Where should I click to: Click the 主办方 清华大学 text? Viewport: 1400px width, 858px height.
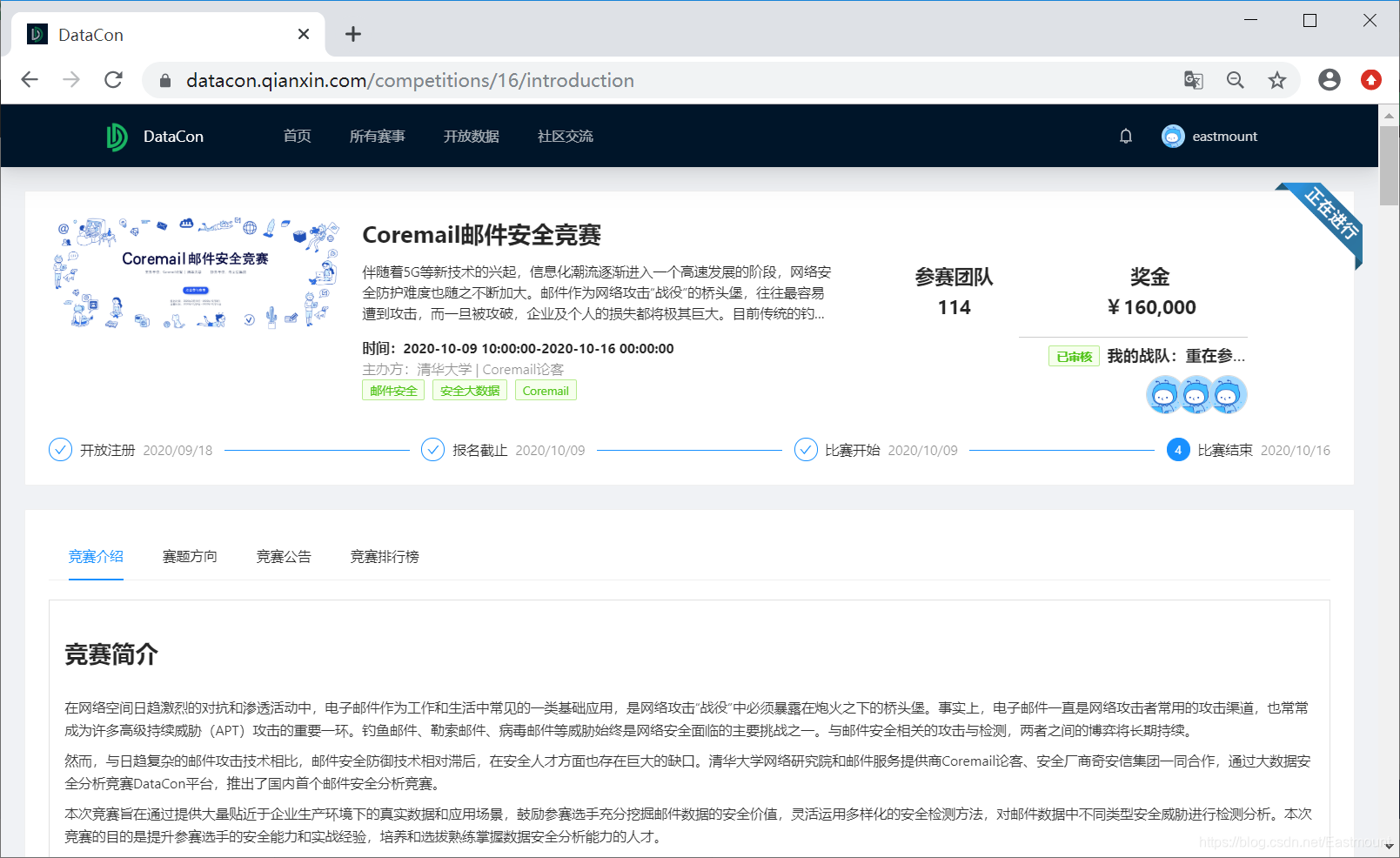tap(463, 370)
